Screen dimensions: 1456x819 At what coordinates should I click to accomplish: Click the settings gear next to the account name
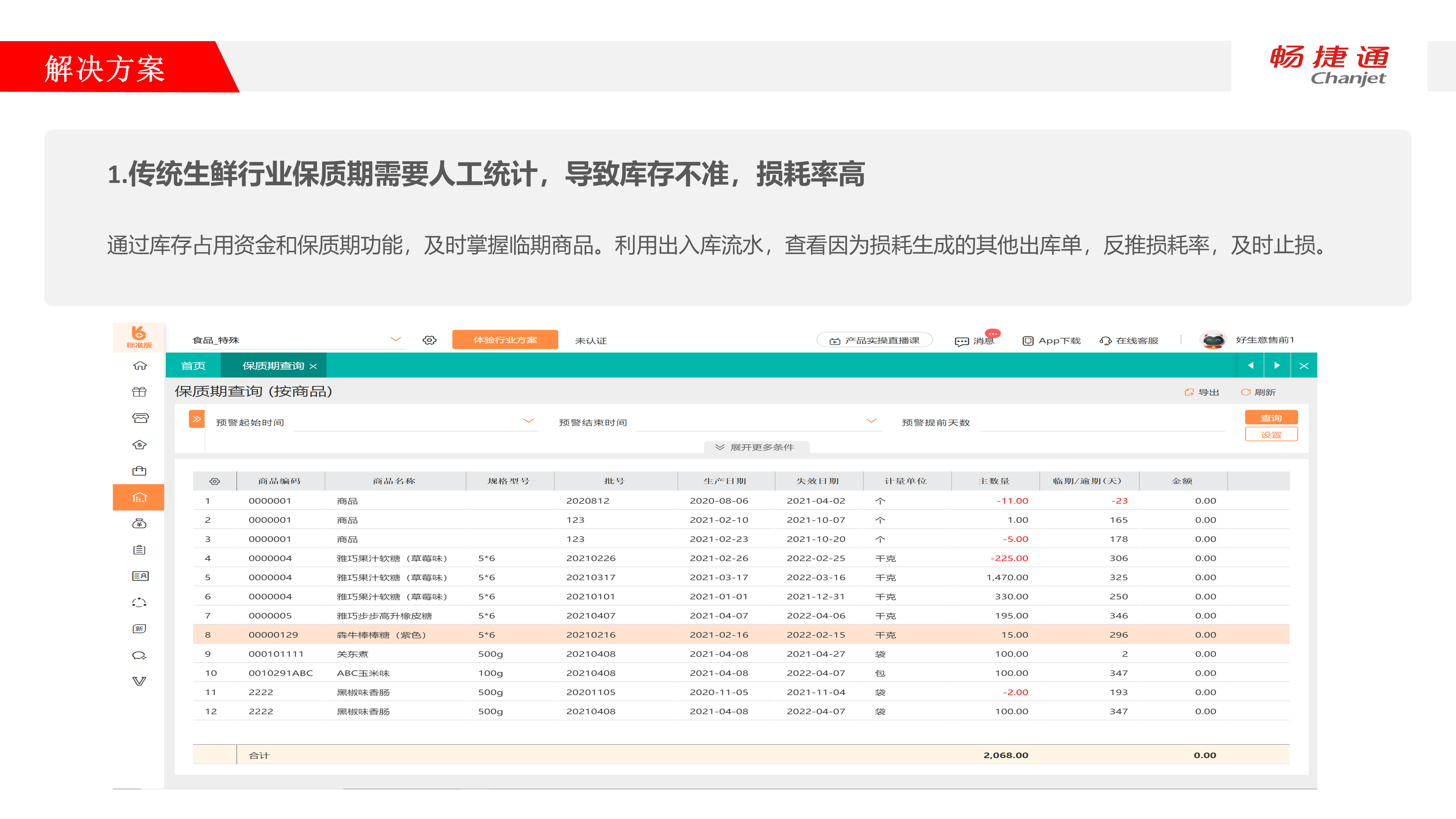(430, 340)
